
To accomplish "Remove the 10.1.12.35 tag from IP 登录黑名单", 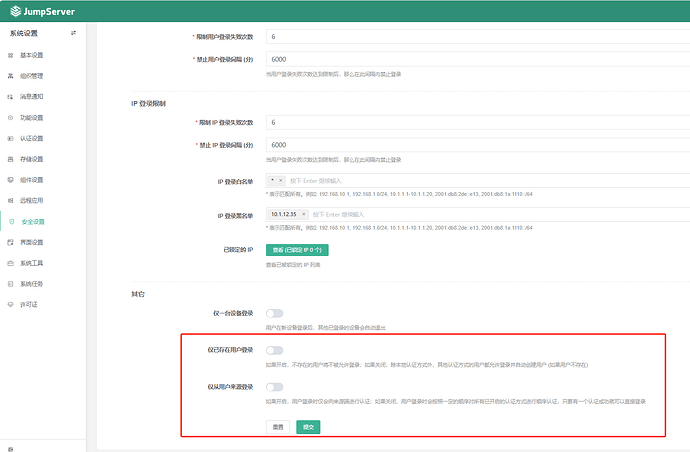I will point(304,214).
